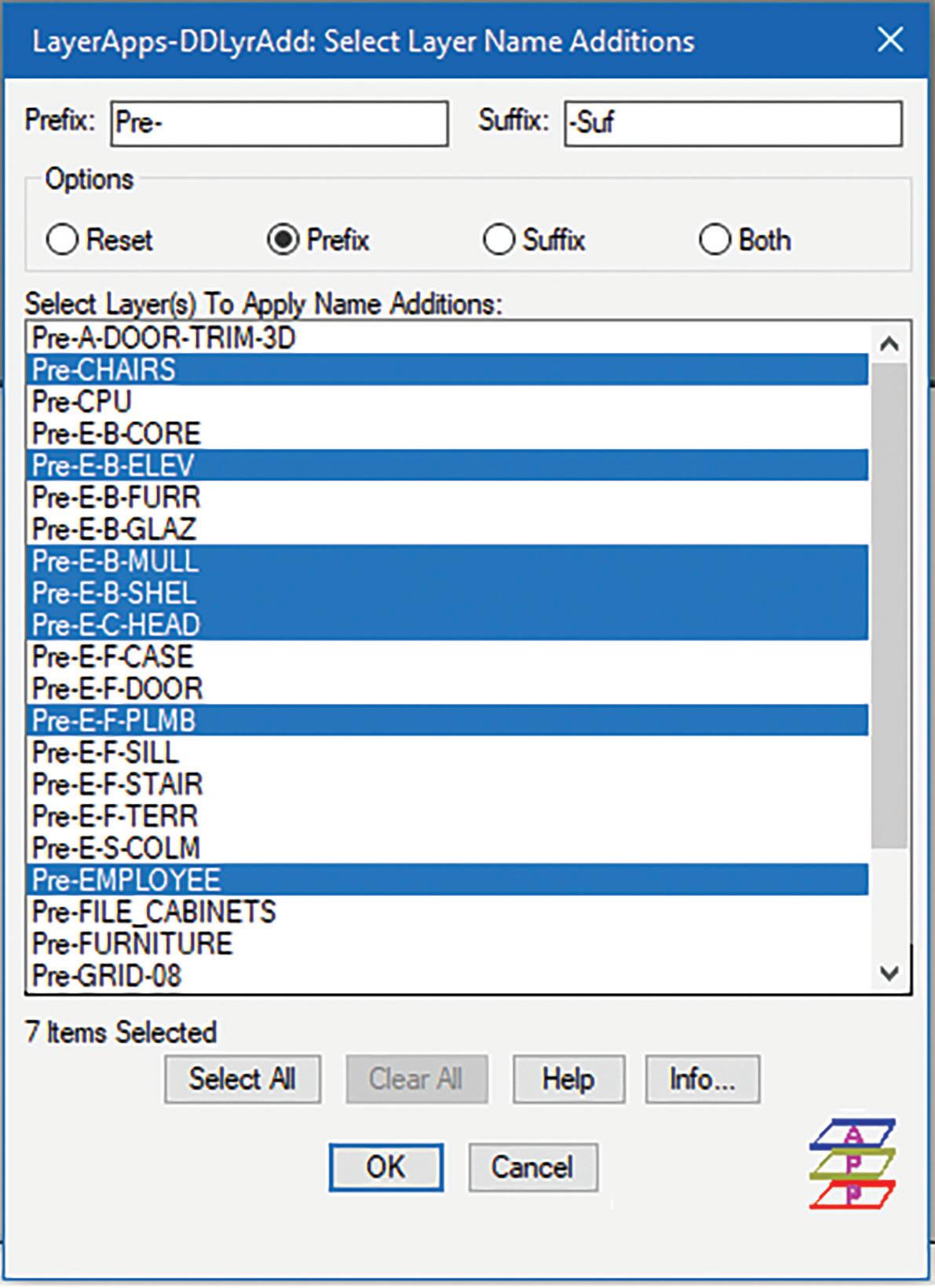Deselect the Pre-E-C-HEAD layer

[x=447, y=625]
